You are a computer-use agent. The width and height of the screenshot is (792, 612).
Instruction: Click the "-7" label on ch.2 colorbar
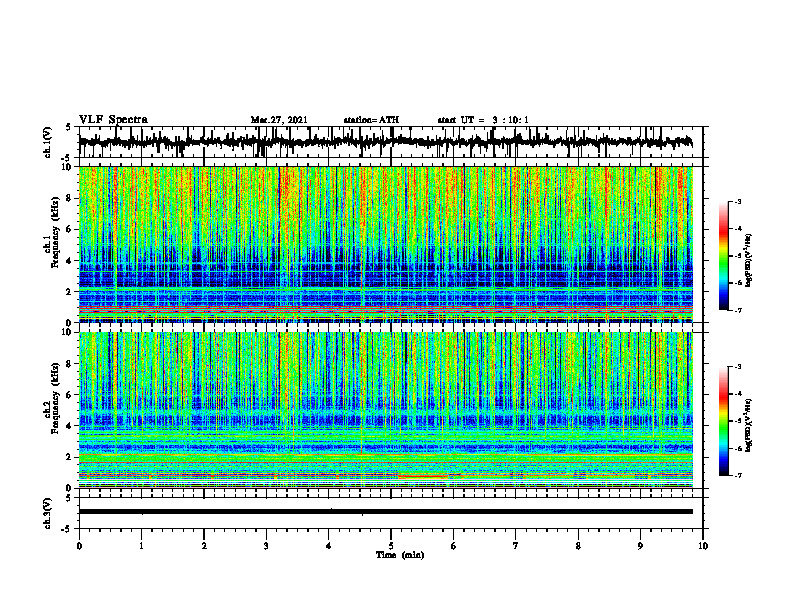point(737,476)
